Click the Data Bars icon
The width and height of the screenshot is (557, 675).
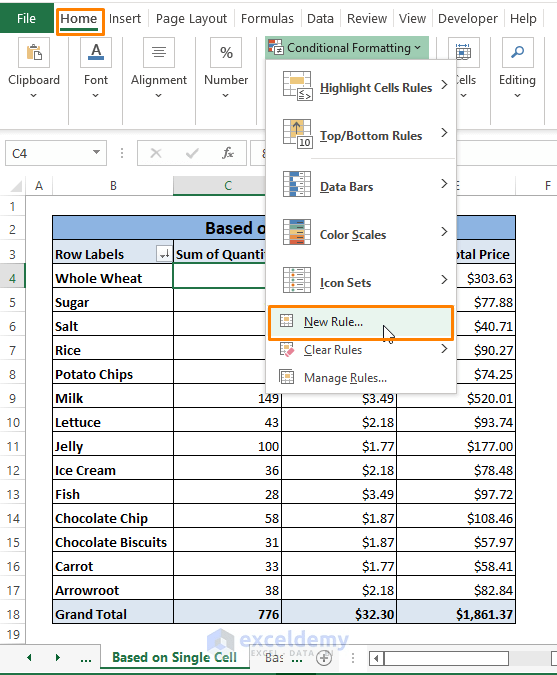coord(297,184)
